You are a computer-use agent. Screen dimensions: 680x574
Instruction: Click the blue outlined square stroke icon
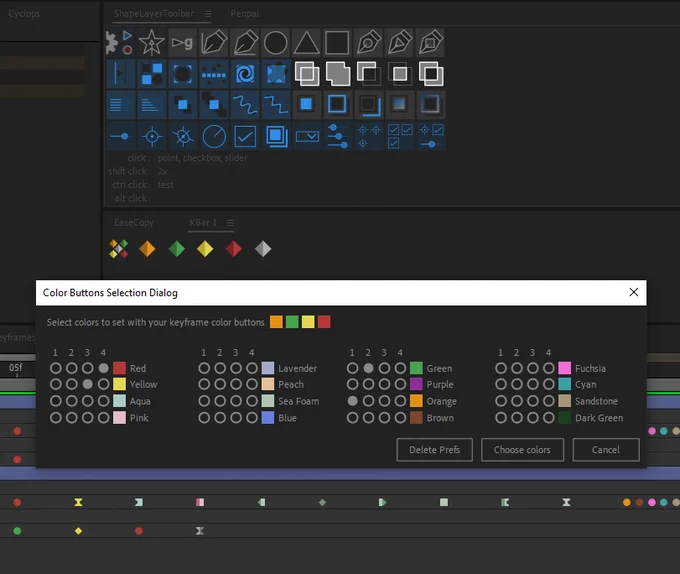pyautogui.click(x=337, y=104)
